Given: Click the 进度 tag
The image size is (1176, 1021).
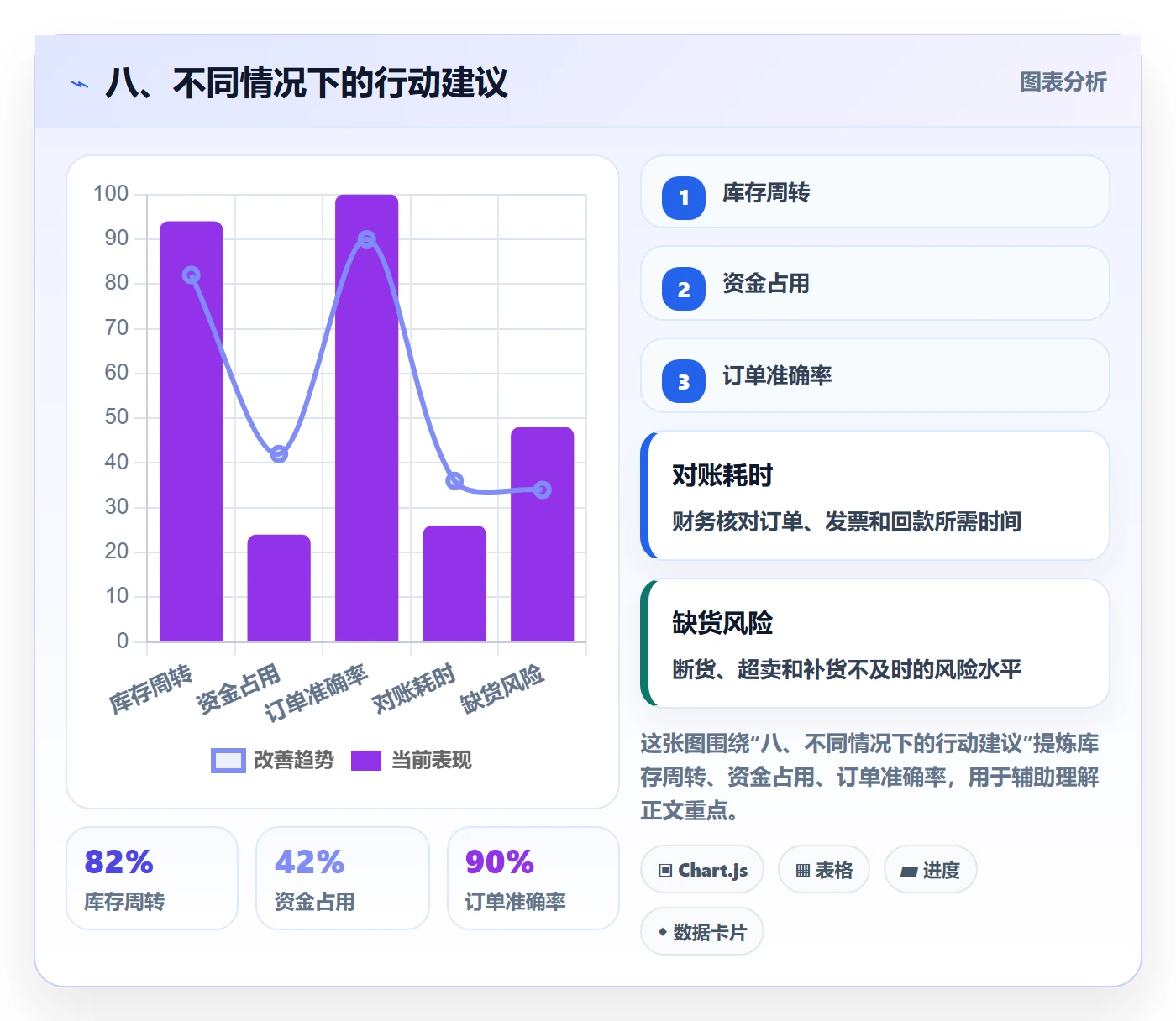Looking at the screenshot, I should [x=931, y=870].
